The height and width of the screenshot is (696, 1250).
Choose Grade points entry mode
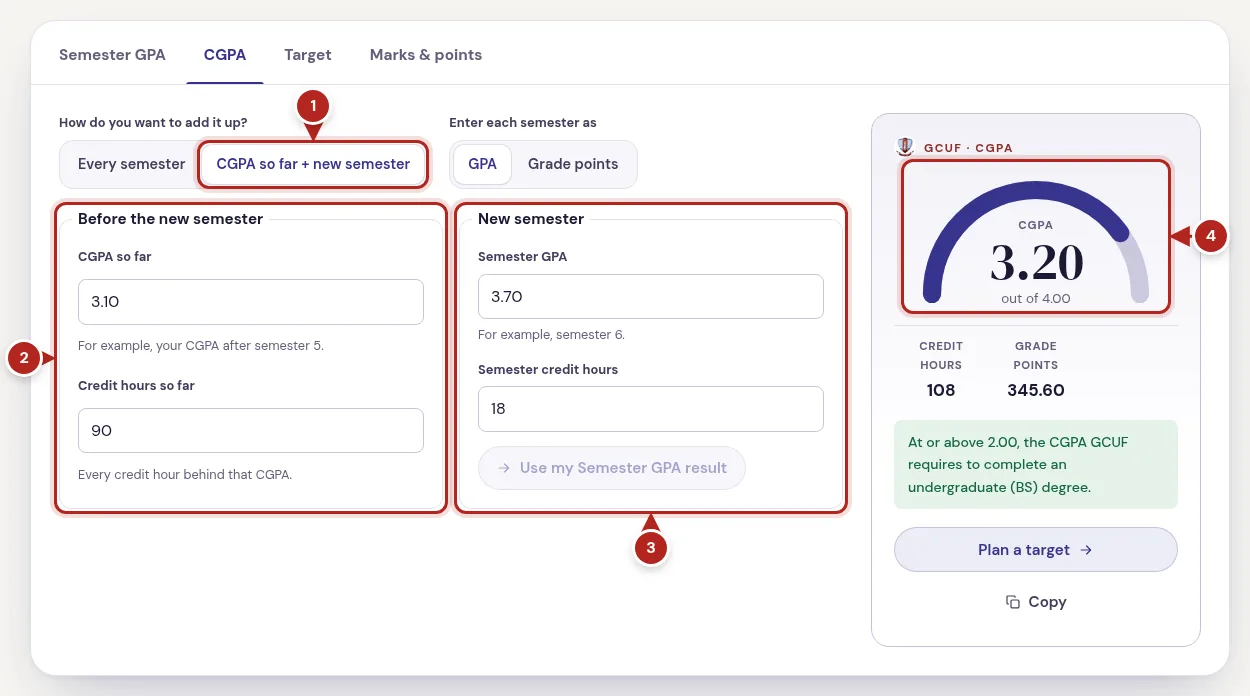[573, 164]
